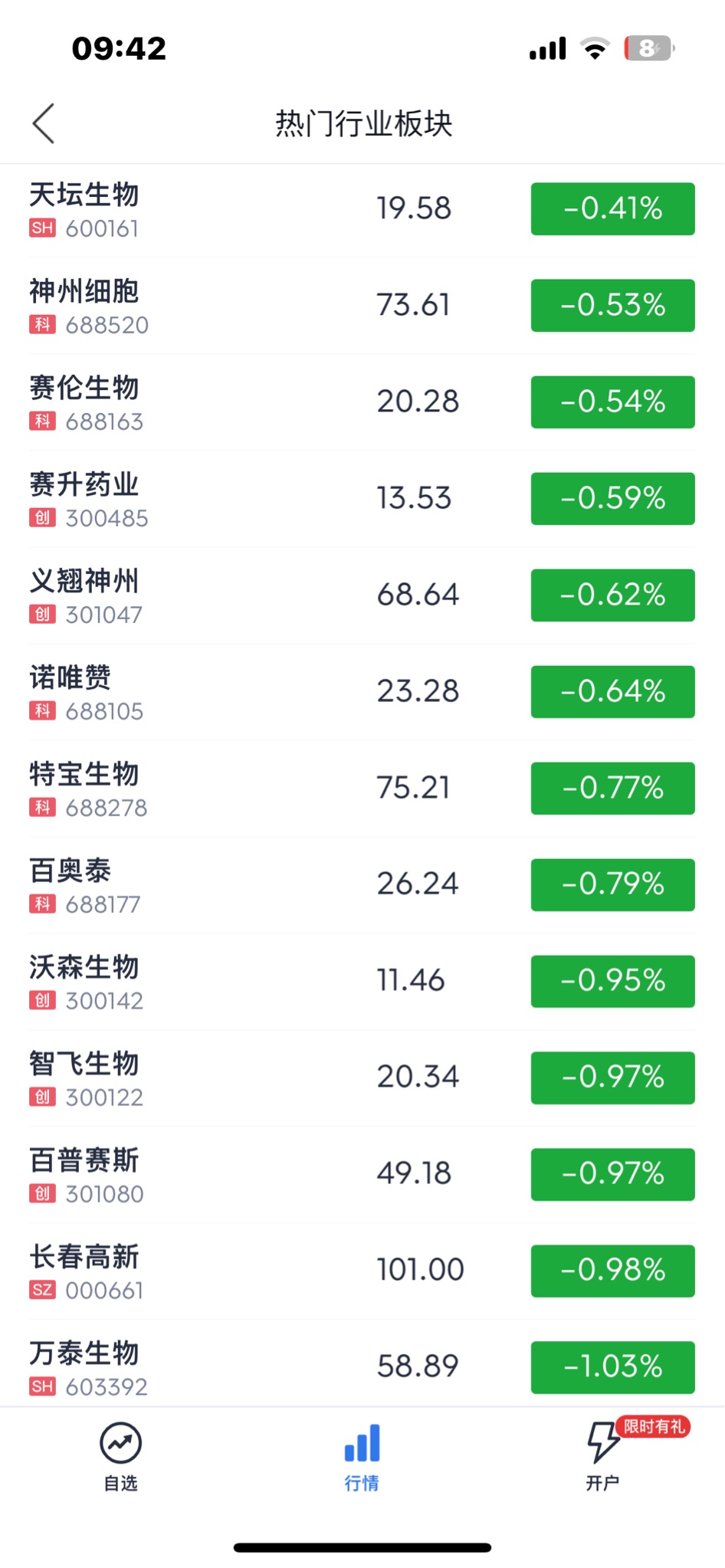Toggle the -0.41% change label for 天坛生物
This screenshot has width=725, height=1568.
pos(613,208)
